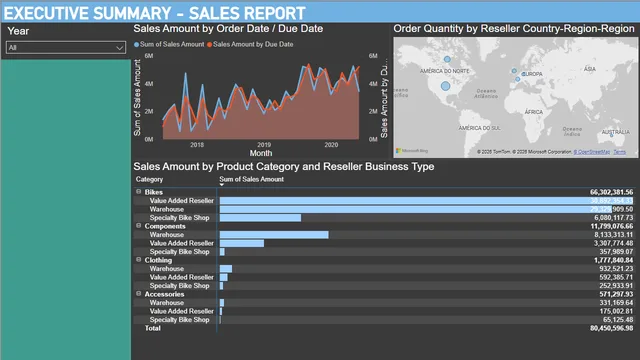Click the Sum of Sales Amount legend marker
Screen dimensions: 640x360
(x=136, y=44)
